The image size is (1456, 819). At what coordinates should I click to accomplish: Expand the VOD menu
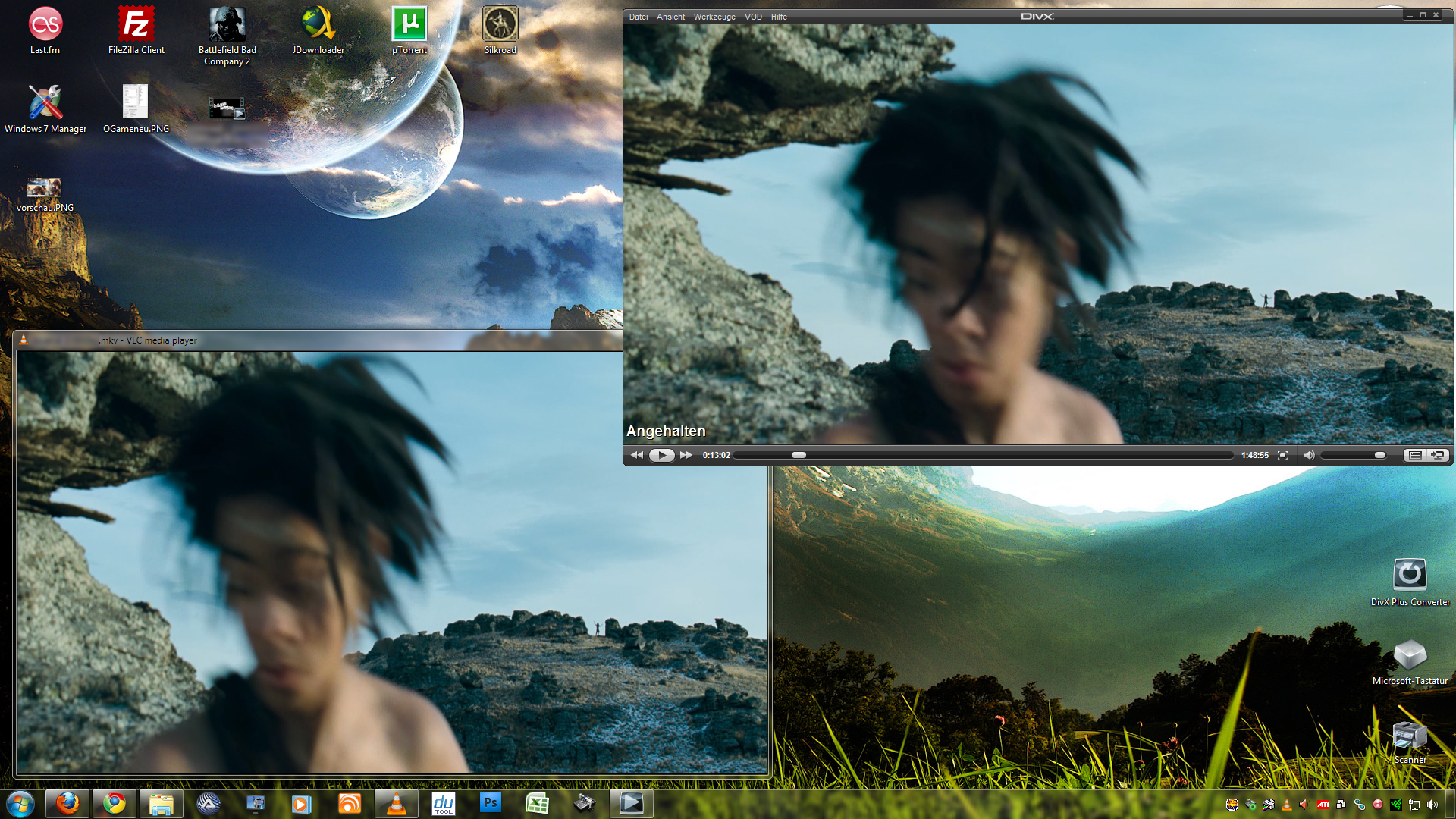[x=753, y=17]
